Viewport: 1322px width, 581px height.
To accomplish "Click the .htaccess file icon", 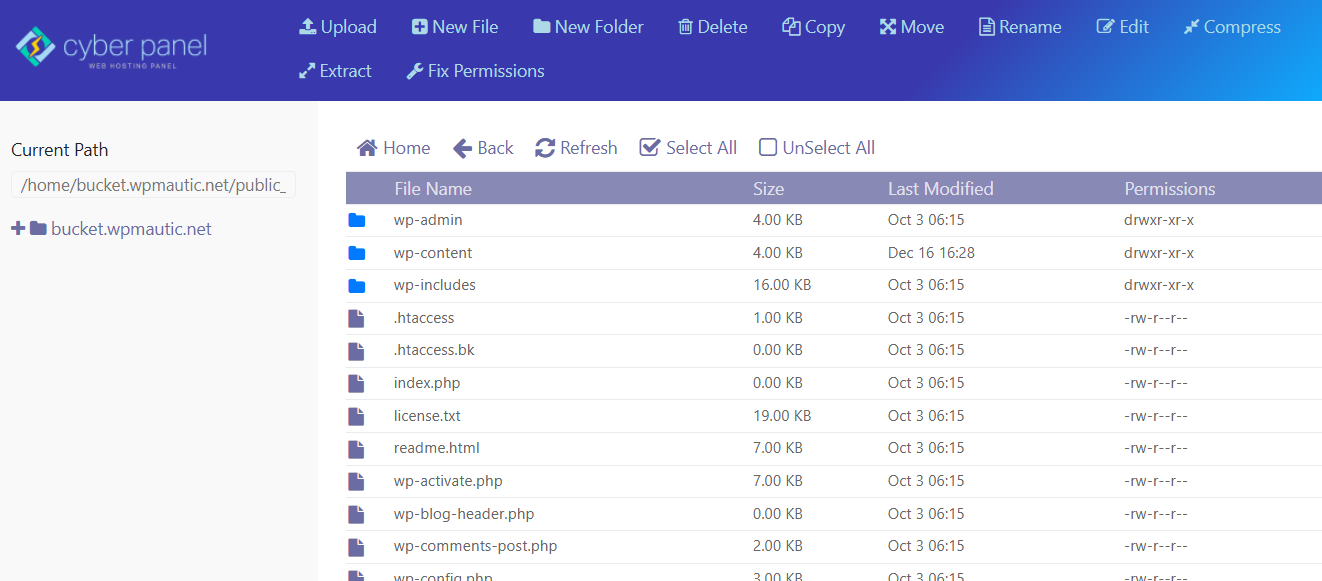I will pos(355,318).
